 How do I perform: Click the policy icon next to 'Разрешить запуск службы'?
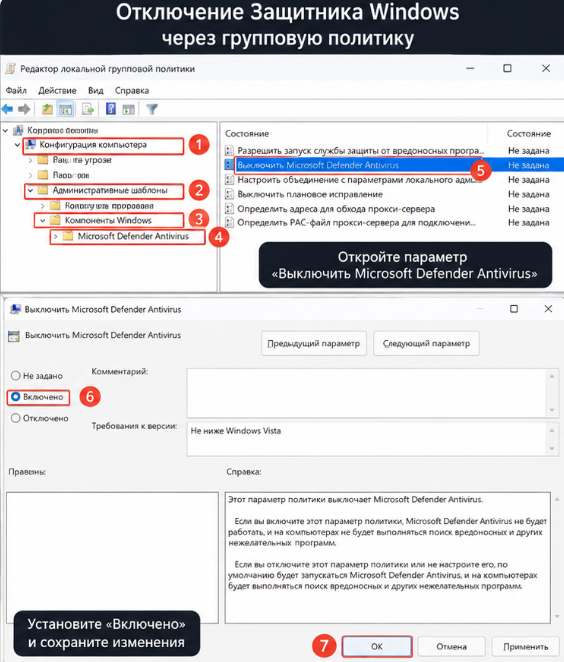[229, 150]
